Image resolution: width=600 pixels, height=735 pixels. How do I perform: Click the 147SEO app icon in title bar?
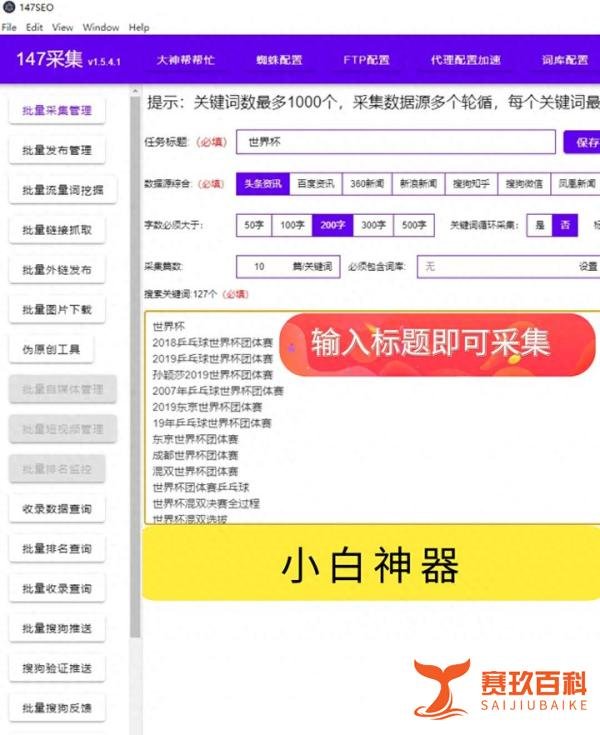(x=9, y=8)
